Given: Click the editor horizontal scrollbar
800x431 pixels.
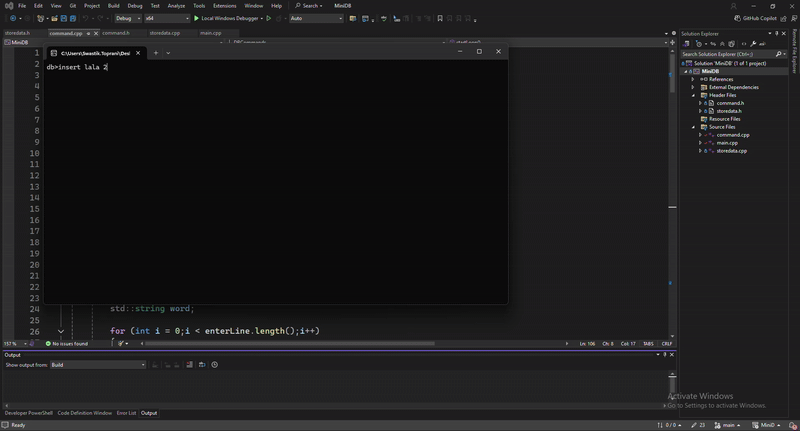Looking at the screenshot, I should coord(300,344).
